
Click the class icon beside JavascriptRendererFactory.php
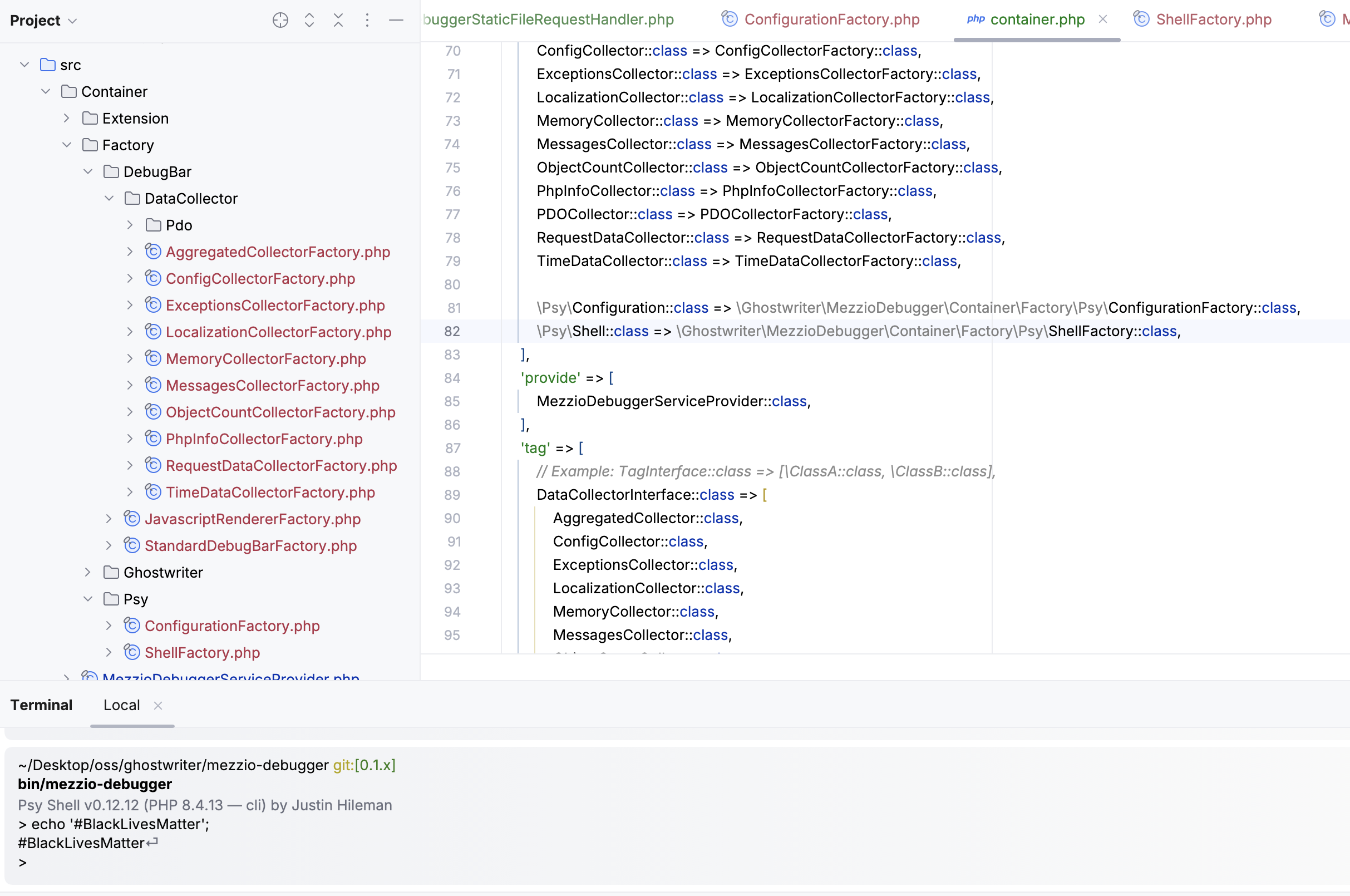tap(132, 518)
